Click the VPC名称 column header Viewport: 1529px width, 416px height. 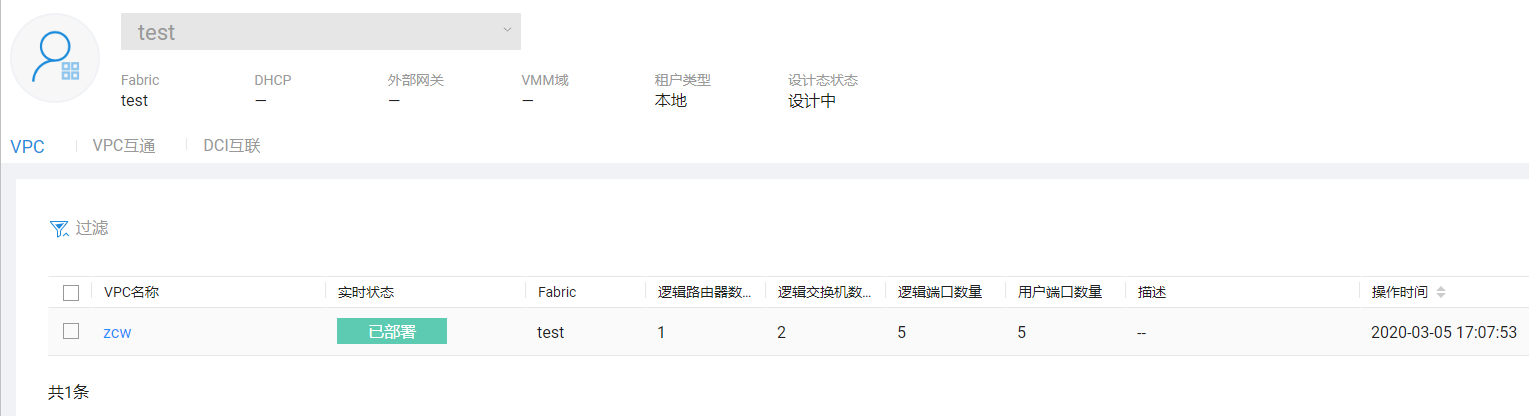point(131,292)
